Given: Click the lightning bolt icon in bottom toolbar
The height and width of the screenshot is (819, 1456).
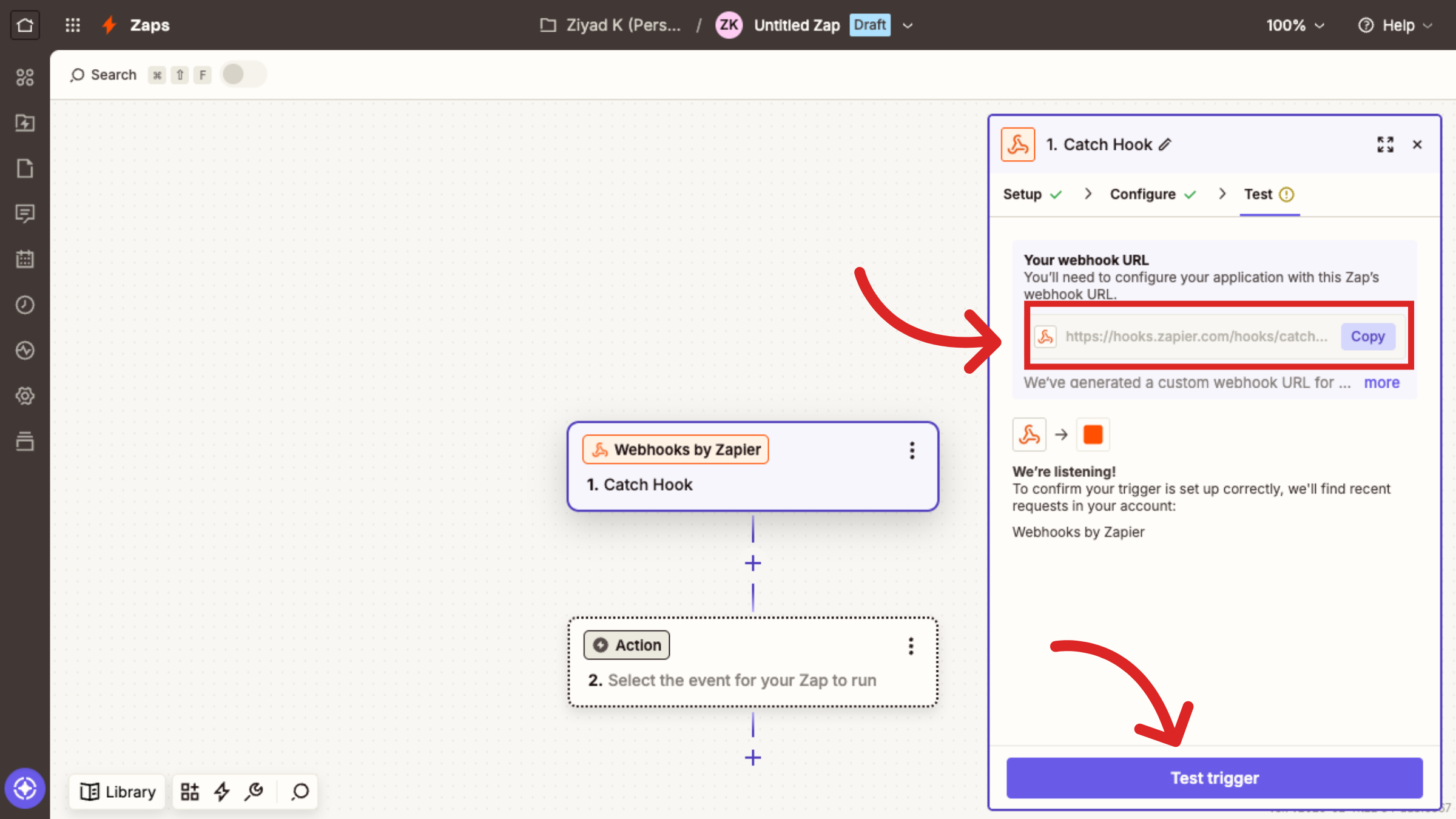Looking at the screenshot, I should coord(222,791).
